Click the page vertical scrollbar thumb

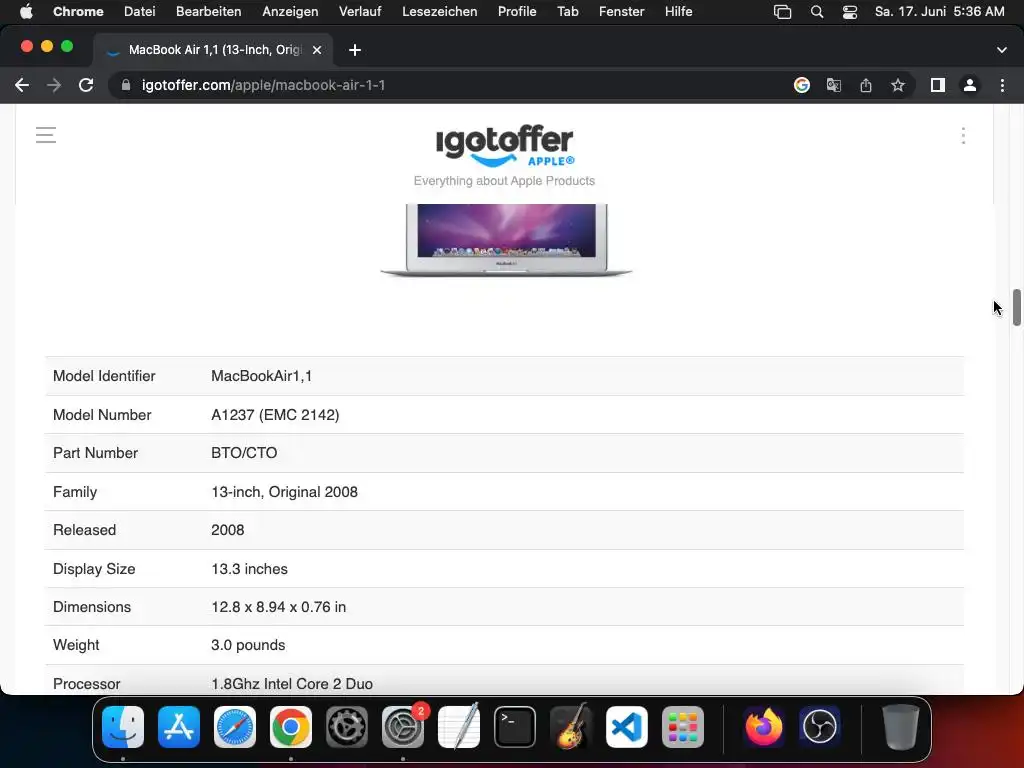(x=1017, y=307)
